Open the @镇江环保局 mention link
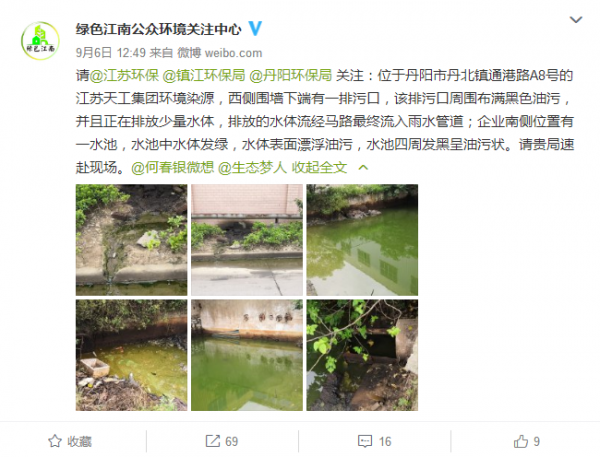This screenshot has height=457, width=600. pos(204,75)
